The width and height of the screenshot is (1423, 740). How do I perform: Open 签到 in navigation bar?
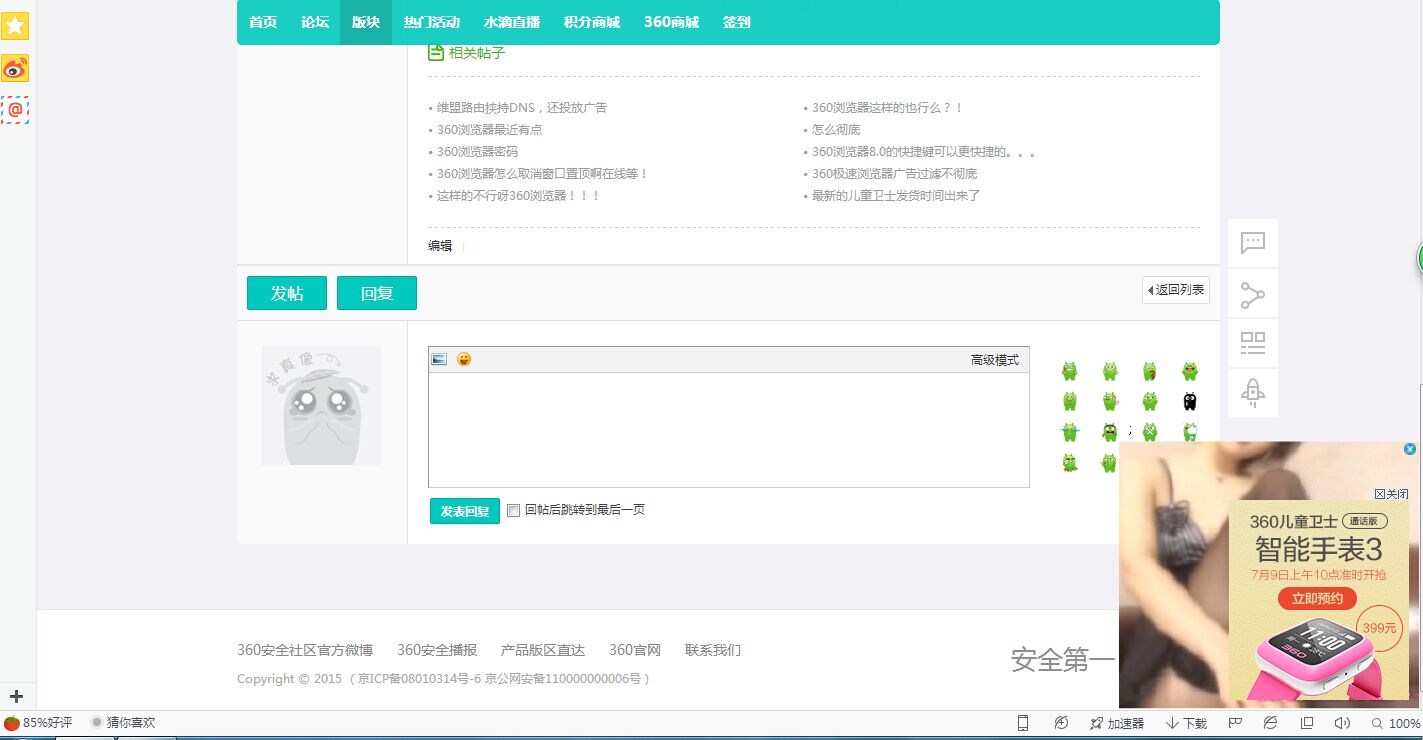tap(737, 22)
